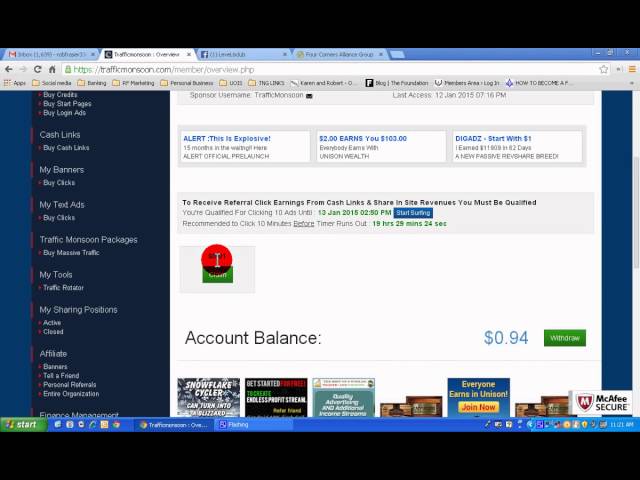The width and height of the screenshot is (640, 480).
Task: Click the Start Surfing button
Action: (413, 213)
